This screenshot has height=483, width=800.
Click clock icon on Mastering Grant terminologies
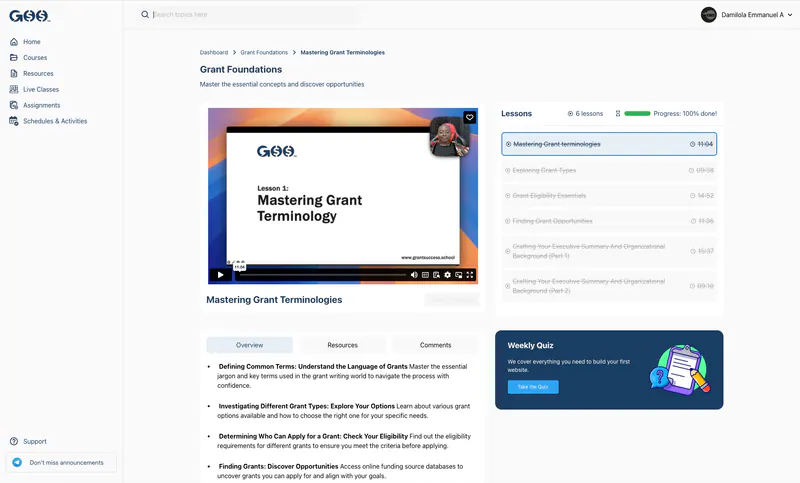pos(692,144)
